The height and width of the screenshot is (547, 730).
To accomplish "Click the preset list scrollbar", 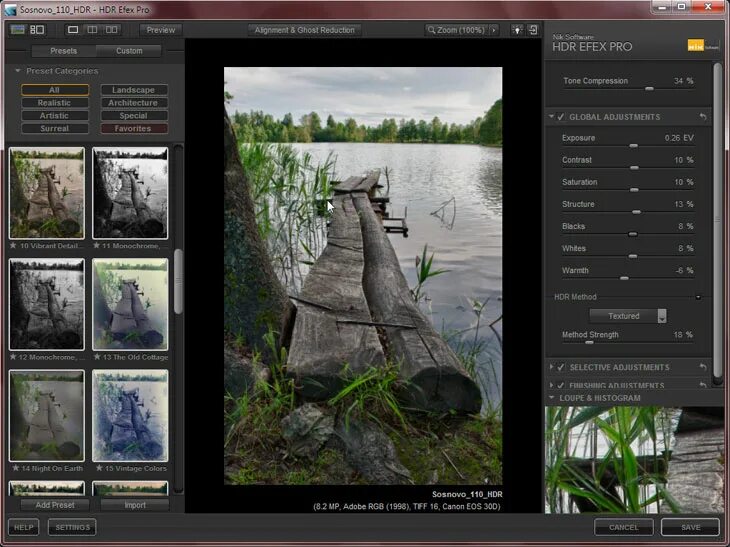I will coord(178,281).
